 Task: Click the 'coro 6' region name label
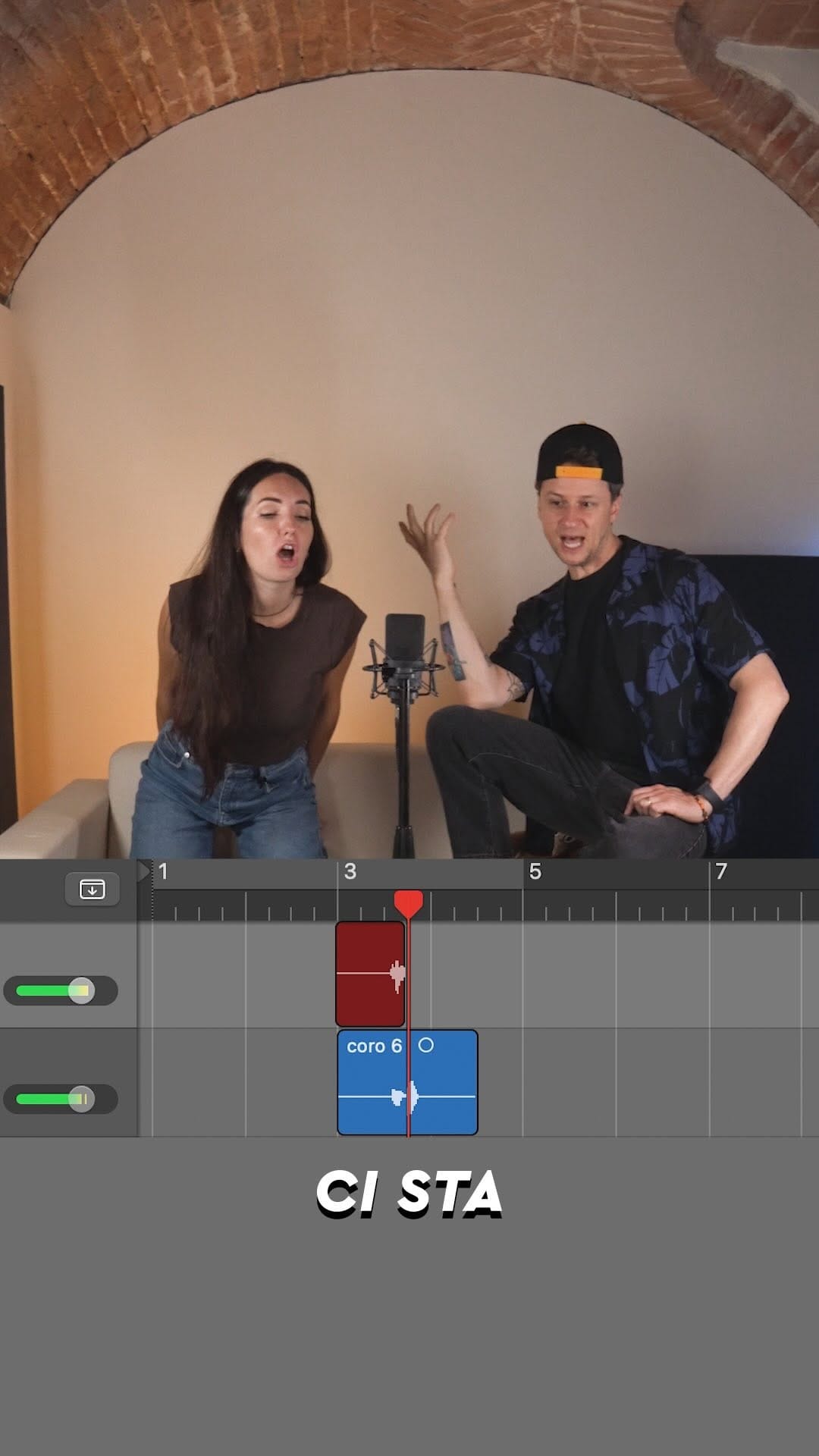374,1046
